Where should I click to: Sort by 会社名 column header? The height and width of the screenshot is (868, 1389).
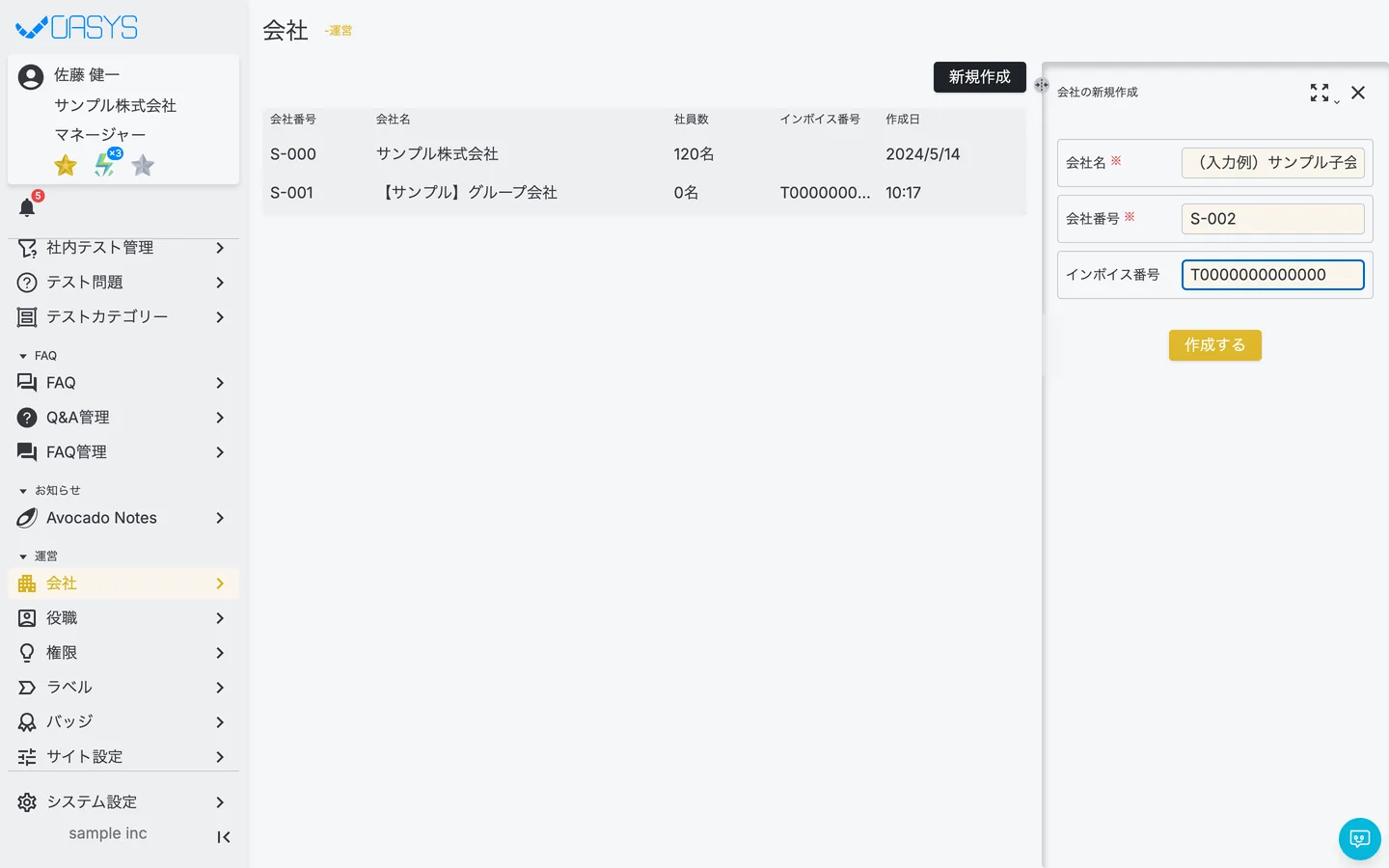pos(394,120)
